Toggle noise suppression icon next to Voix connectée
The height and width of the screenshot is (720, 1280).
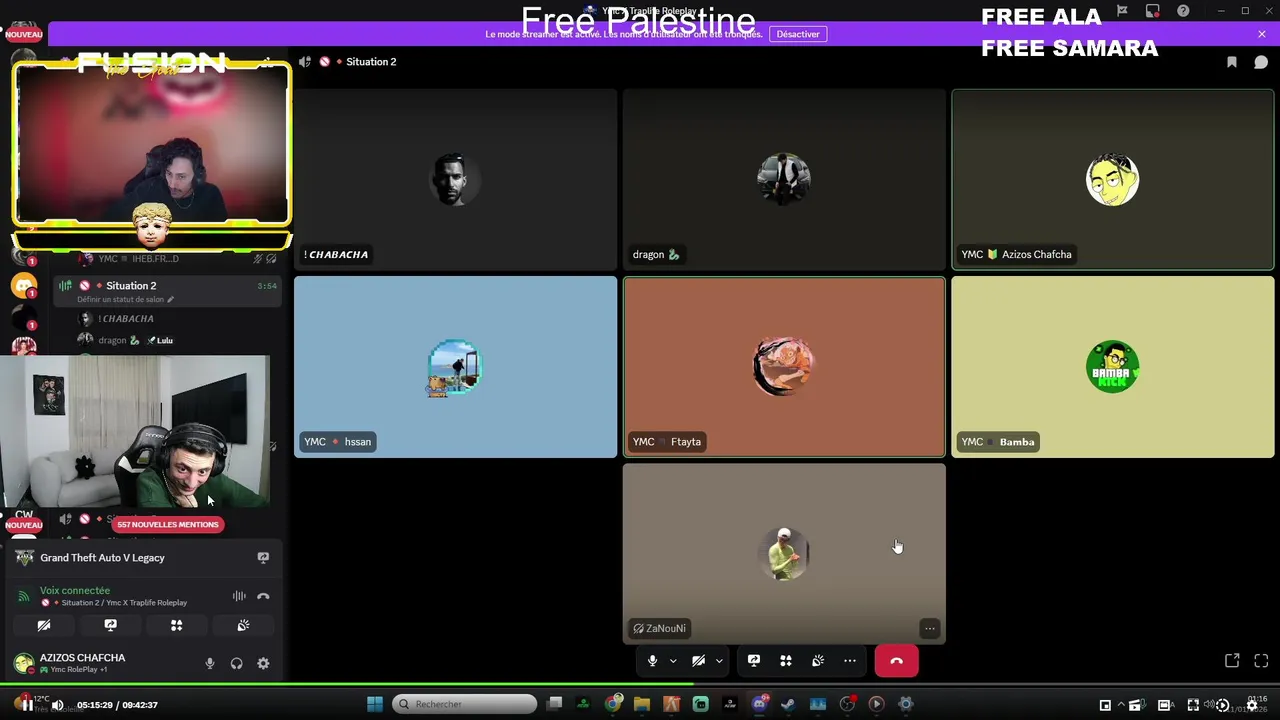tap(239, 596)
